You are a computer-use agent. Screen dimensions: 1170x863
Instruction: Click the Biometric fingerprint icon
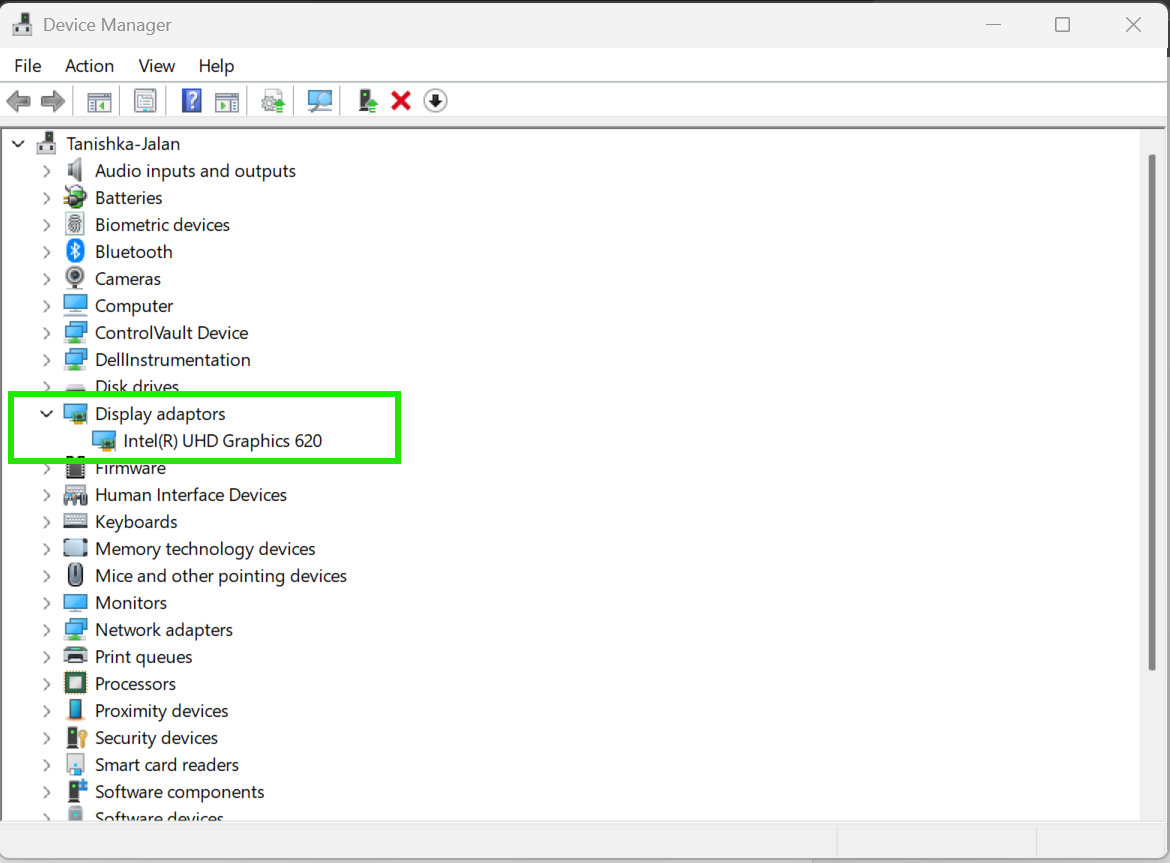click(75, 224)
